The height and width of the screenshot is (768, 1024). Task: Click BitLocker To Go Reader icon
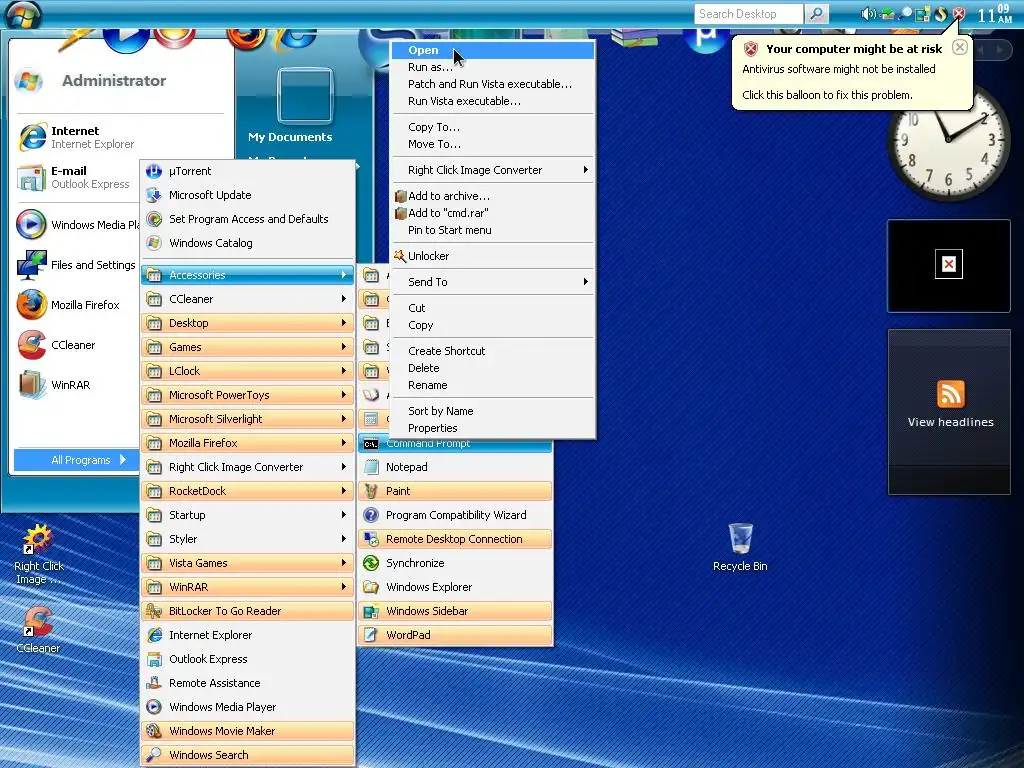(153, 611)
